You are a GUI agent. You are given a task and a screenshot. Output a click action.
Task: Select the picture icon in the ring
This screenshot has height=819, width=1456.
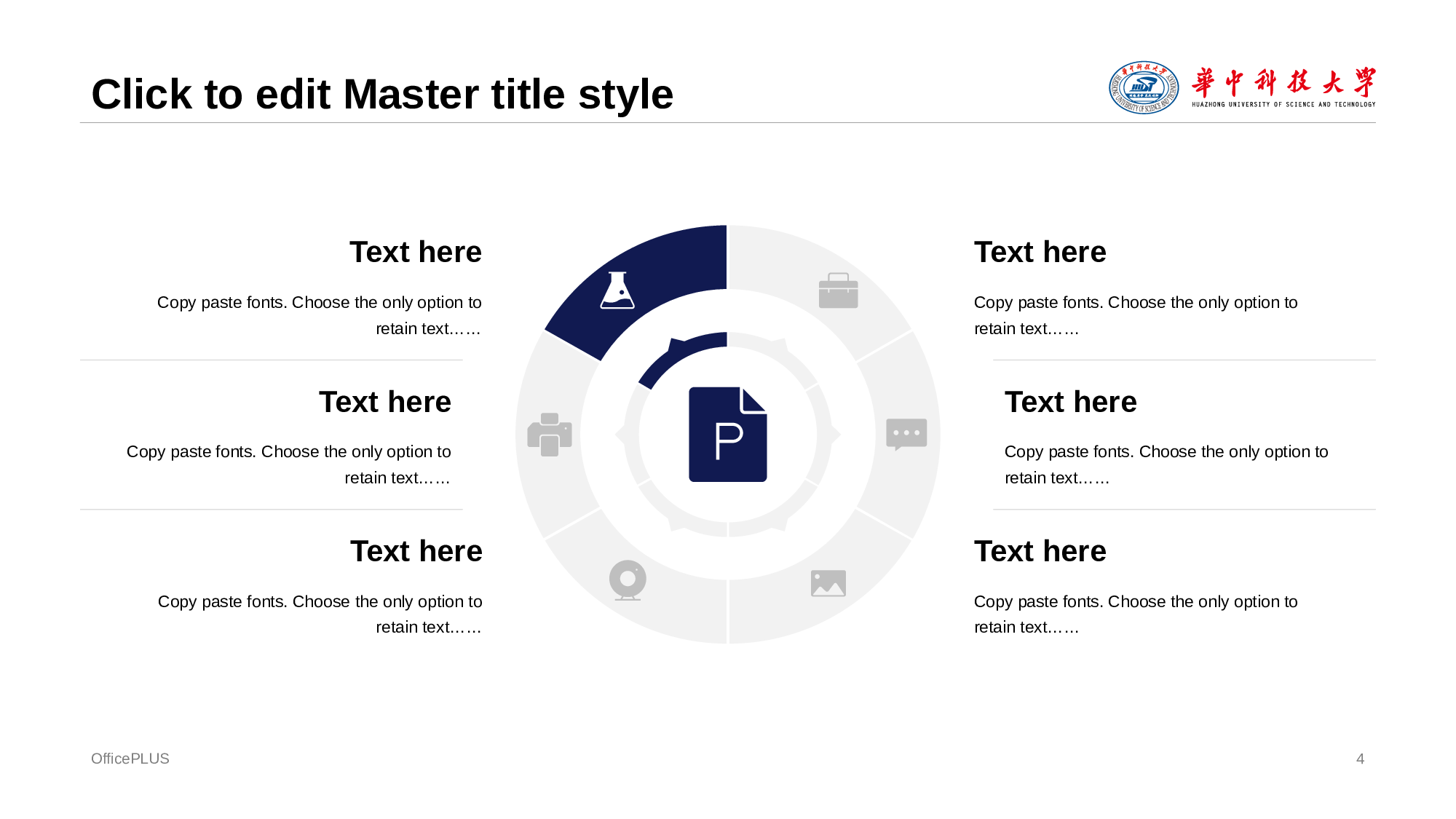(828, 583)
